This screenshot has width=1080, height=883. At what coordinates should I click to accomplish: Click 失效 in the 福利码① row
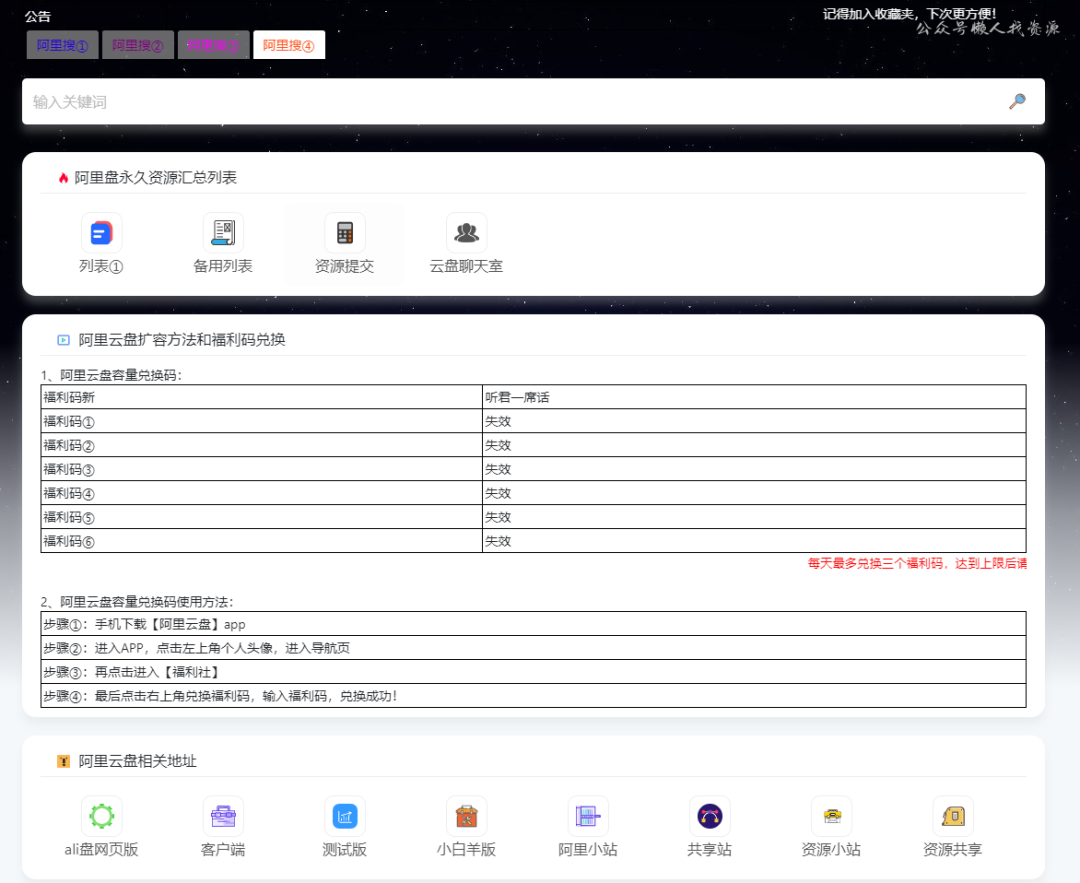point(498,421)
